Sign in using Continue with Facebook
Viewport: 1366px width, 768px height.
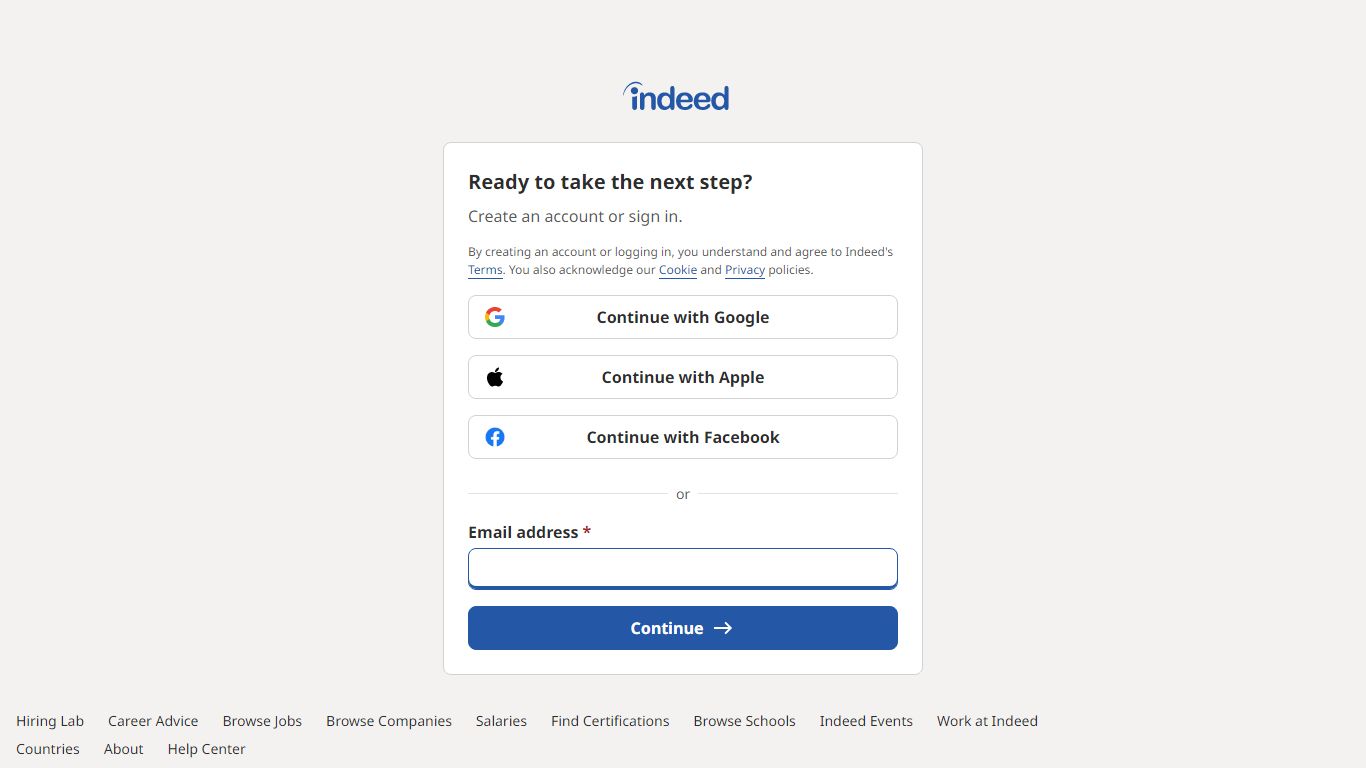[x=683, y=437]
